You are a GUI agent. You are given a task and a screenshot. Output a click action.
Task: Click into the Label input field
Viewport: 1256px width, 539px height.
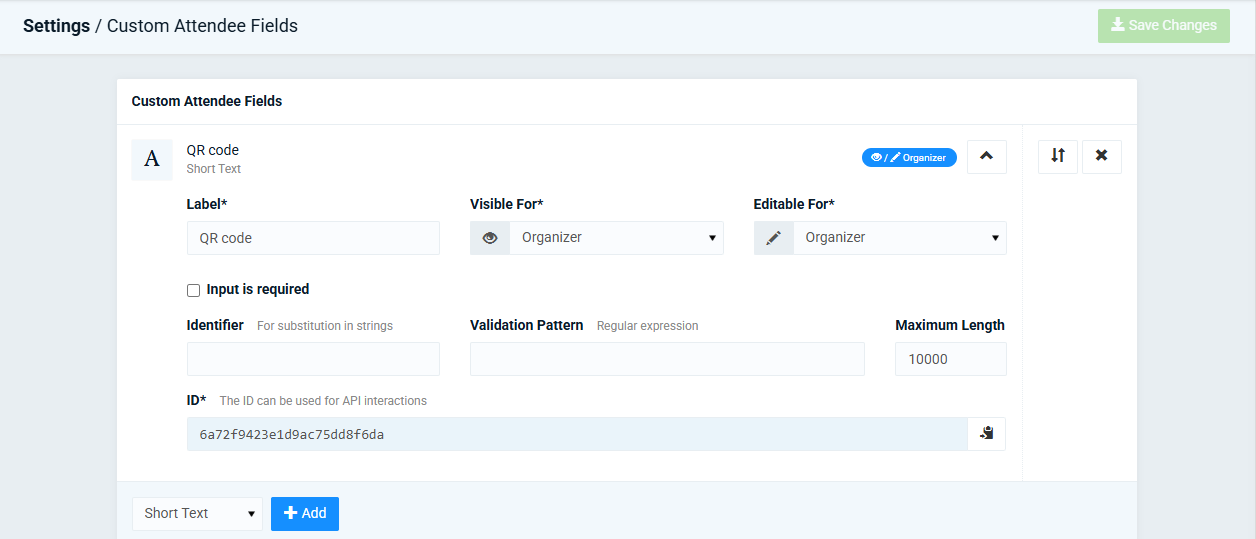[x=313, y=238]
